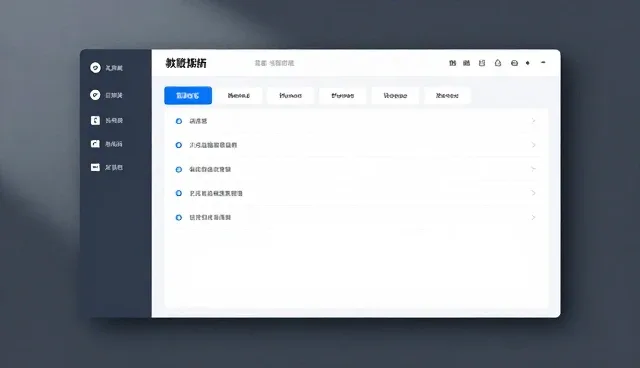Viewport: 640px width, 368px height.
Task: Open the fourth sidebar item with square icon
Action: click(106, 144)
